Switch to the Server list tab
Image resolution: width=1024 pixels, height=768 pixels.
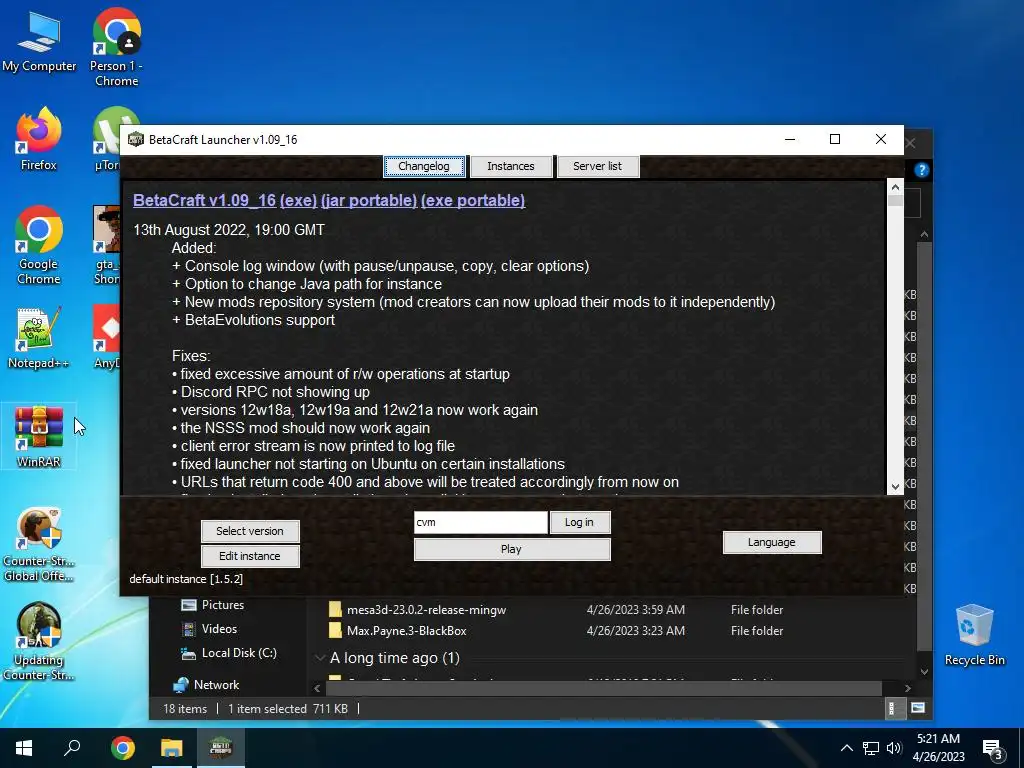(598, 167)
